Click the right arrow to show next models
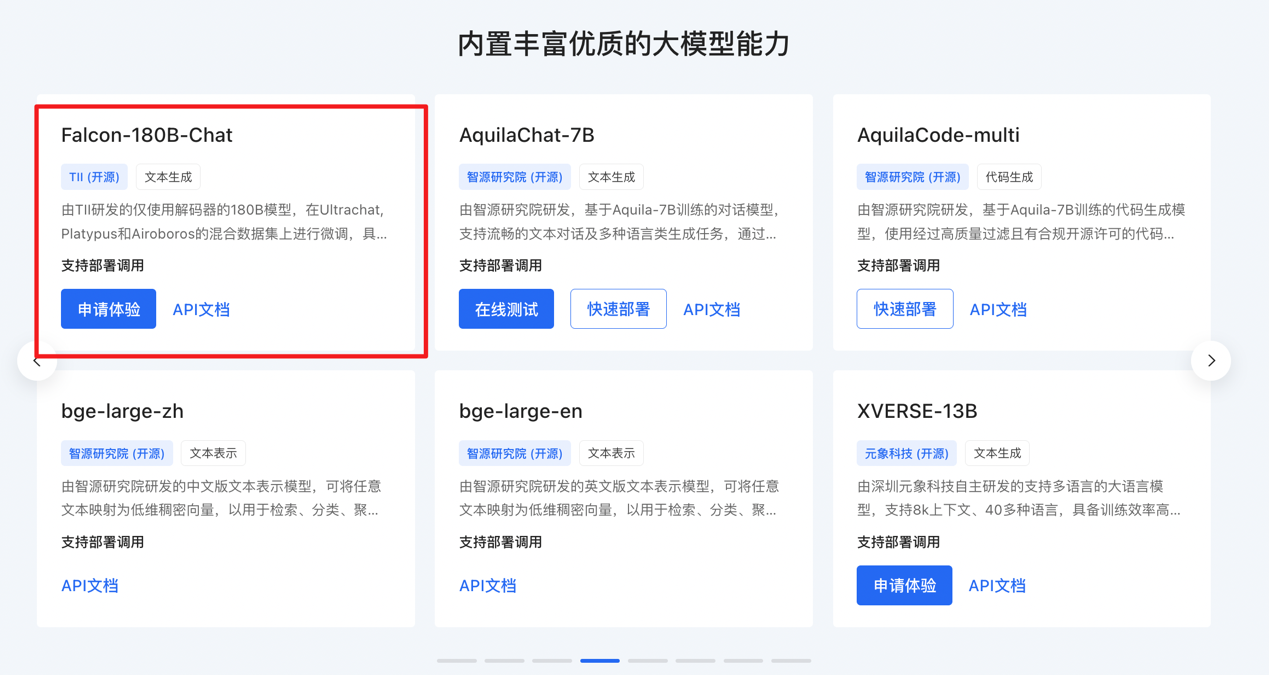 pyautogui.click(x=1210, y=361)
